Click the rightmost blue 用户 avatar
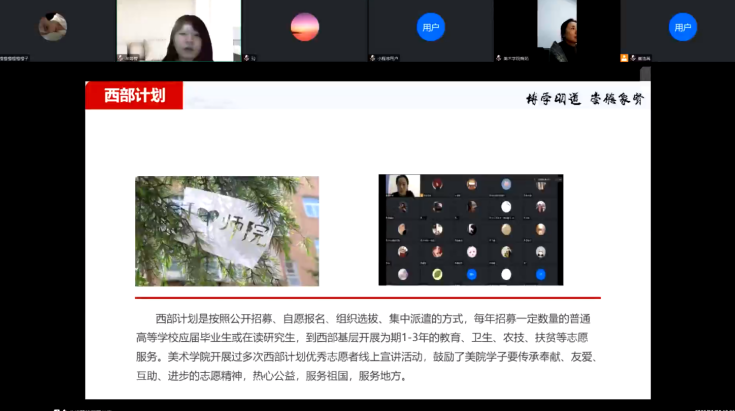 tap(682, 27)
